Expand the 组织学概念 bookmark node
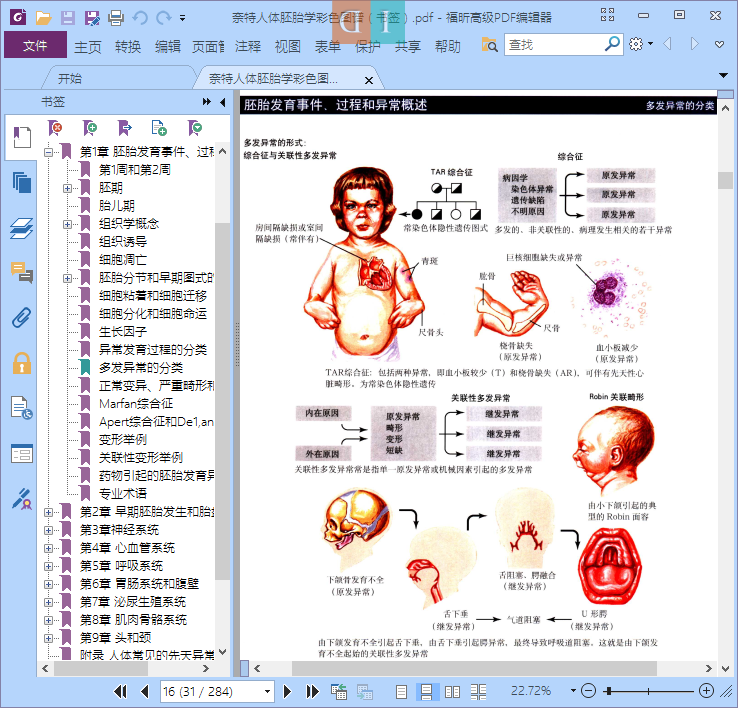The height and width of the screenshot is (708, 738). pos(67,224)
